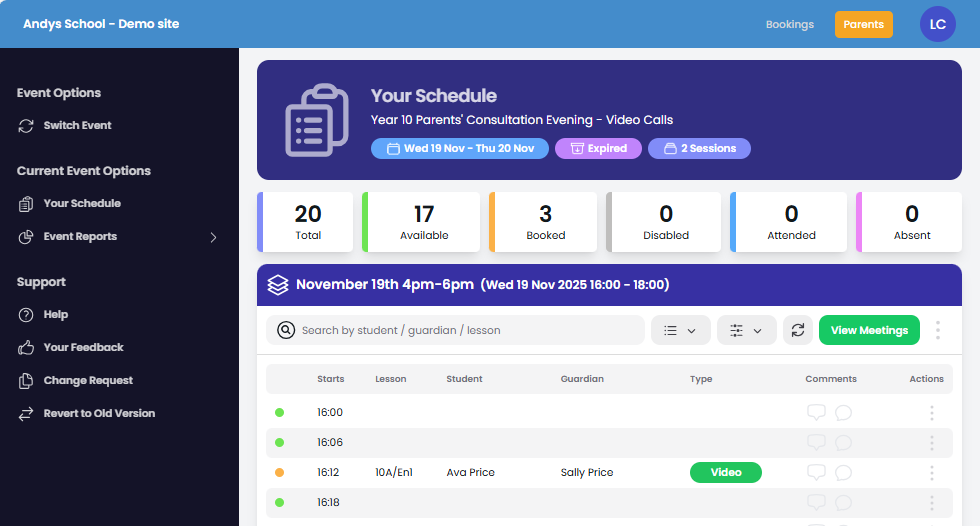
Task: Click the View Meetings button
Action: tap(869, 330)
